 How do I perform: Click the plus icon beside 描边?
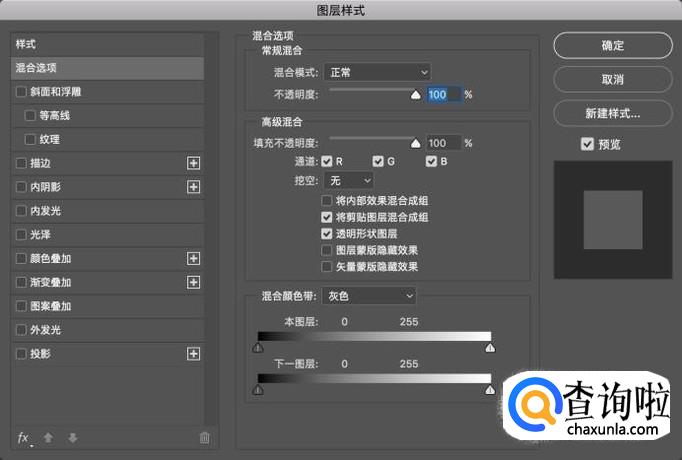coord(194,163)
